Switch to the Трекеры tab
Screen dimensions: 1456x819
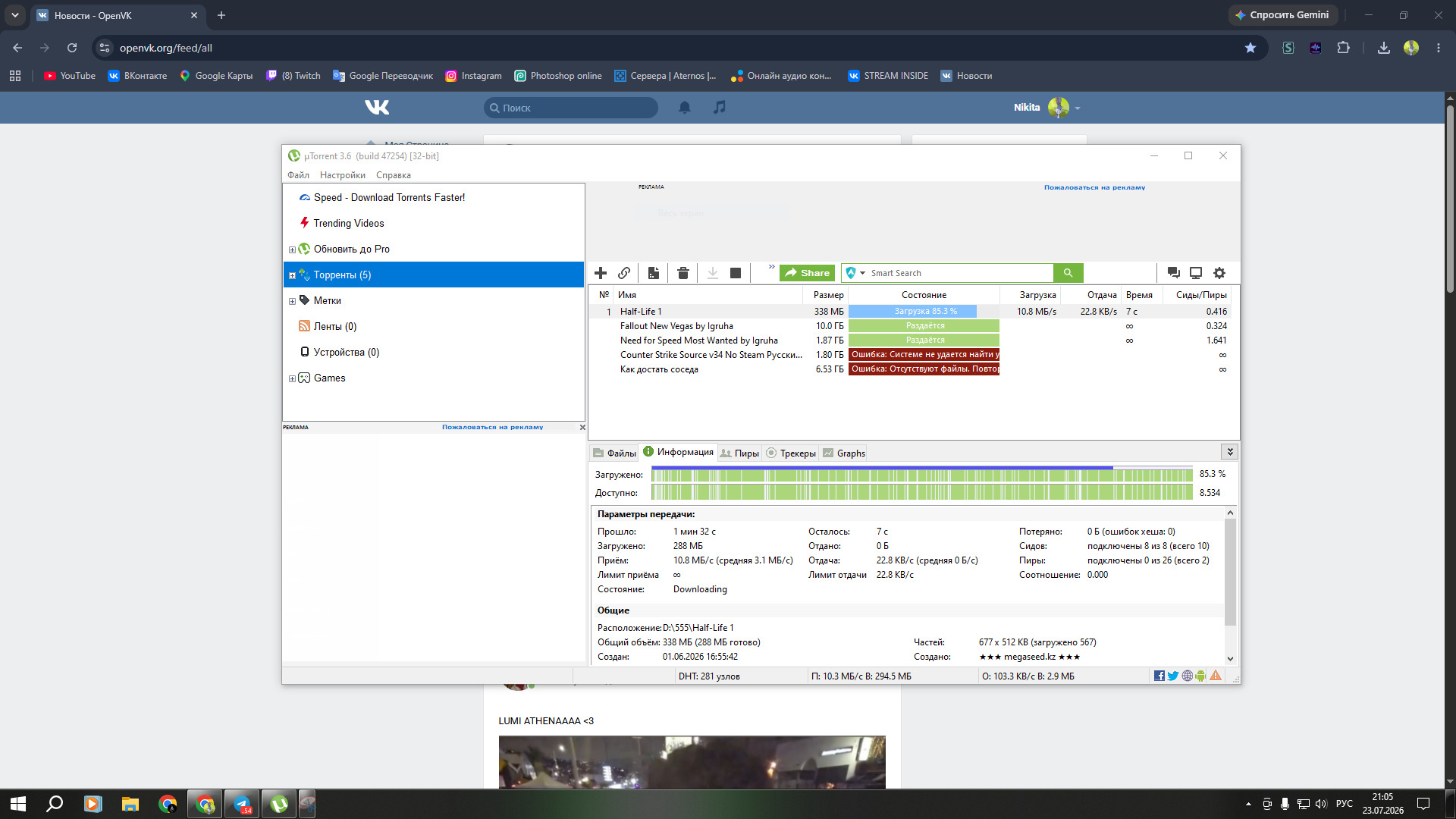point(791,453)
